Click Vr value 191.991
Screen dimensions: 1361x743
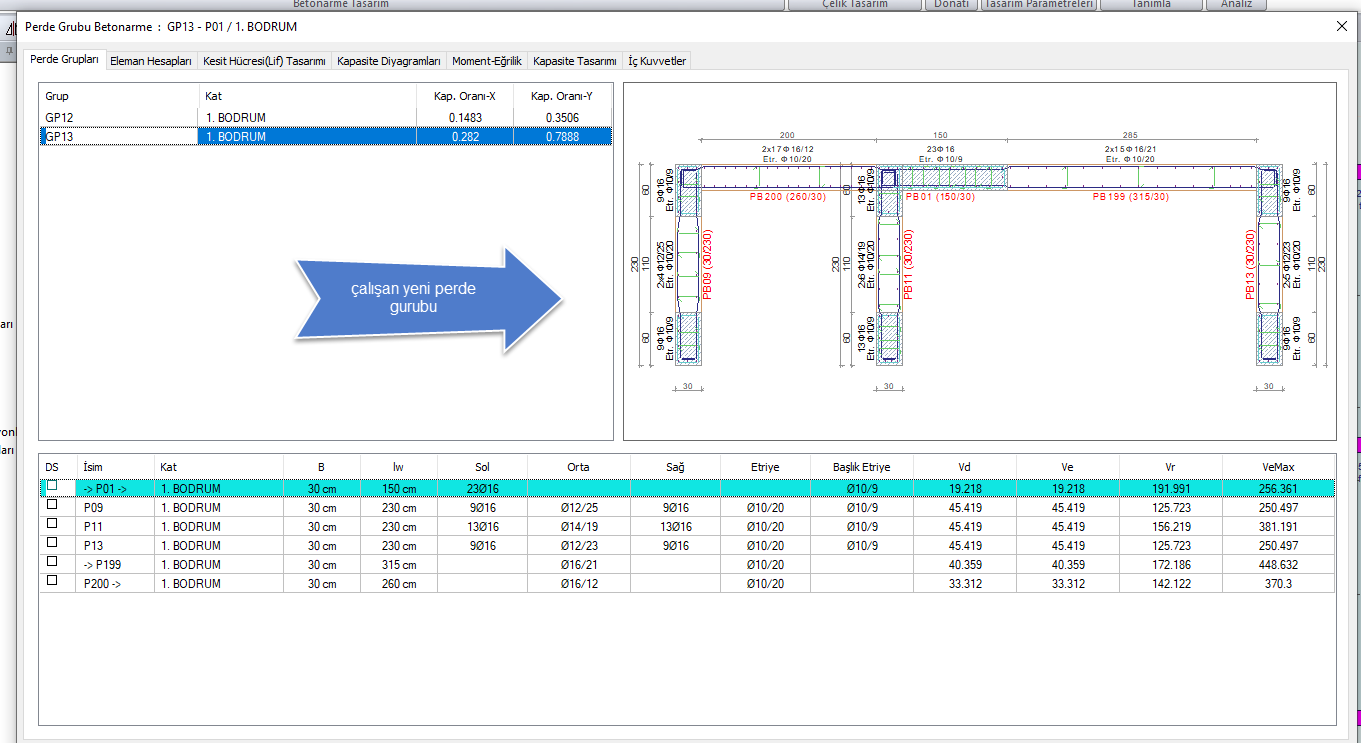pos(1171,488)
